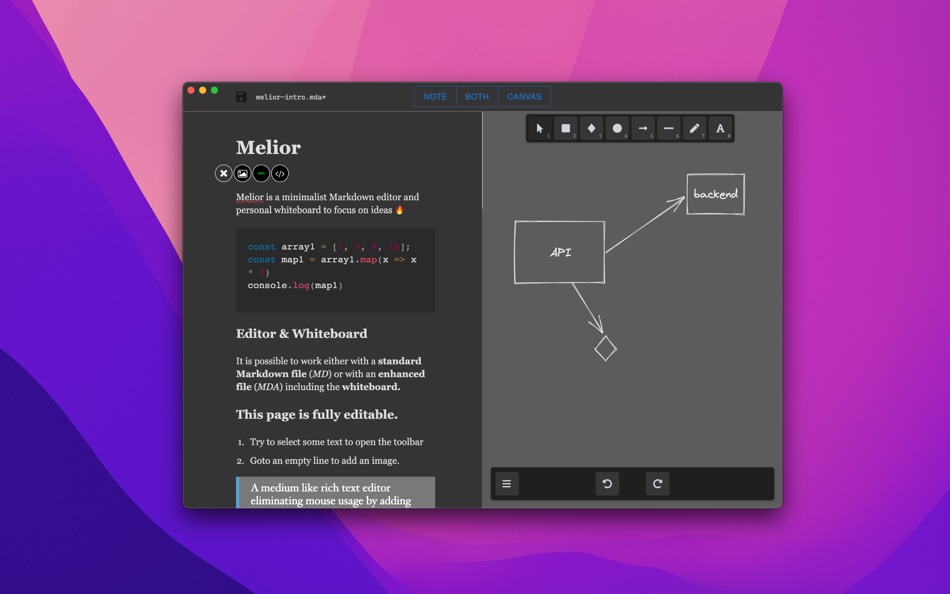Click the arrow from API to backend
This screenshot has width=950, height=594.
point(645,225)
